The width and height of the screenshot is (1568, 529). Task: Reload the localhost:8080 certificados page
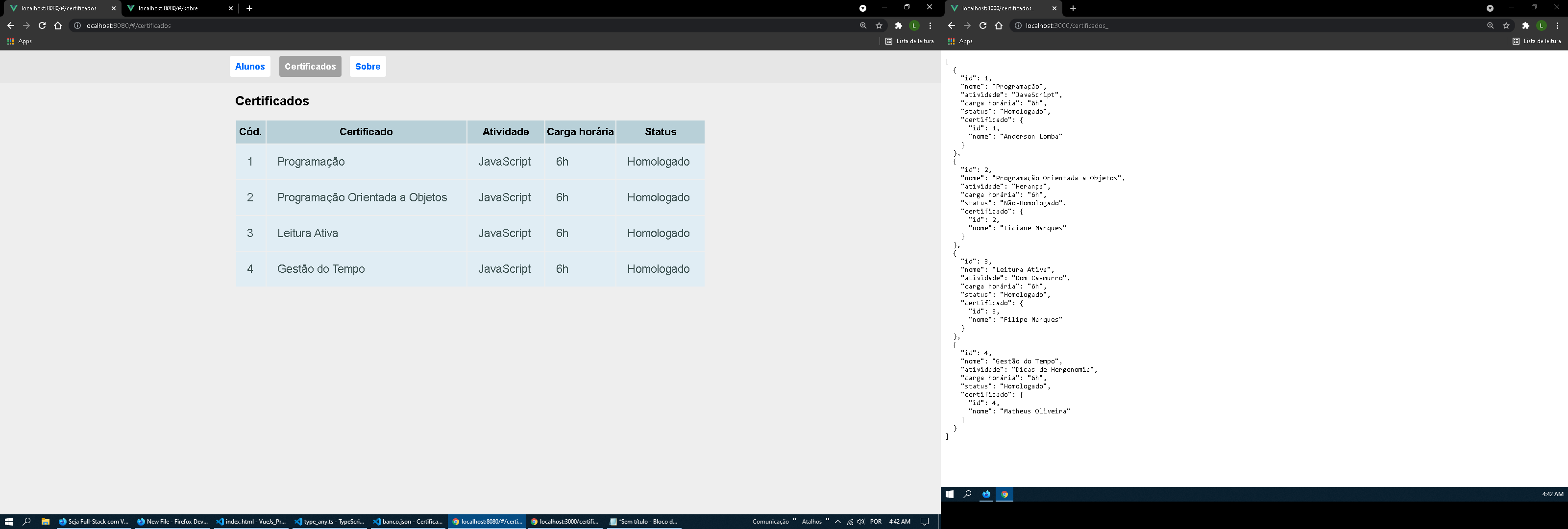pos(41,25)
